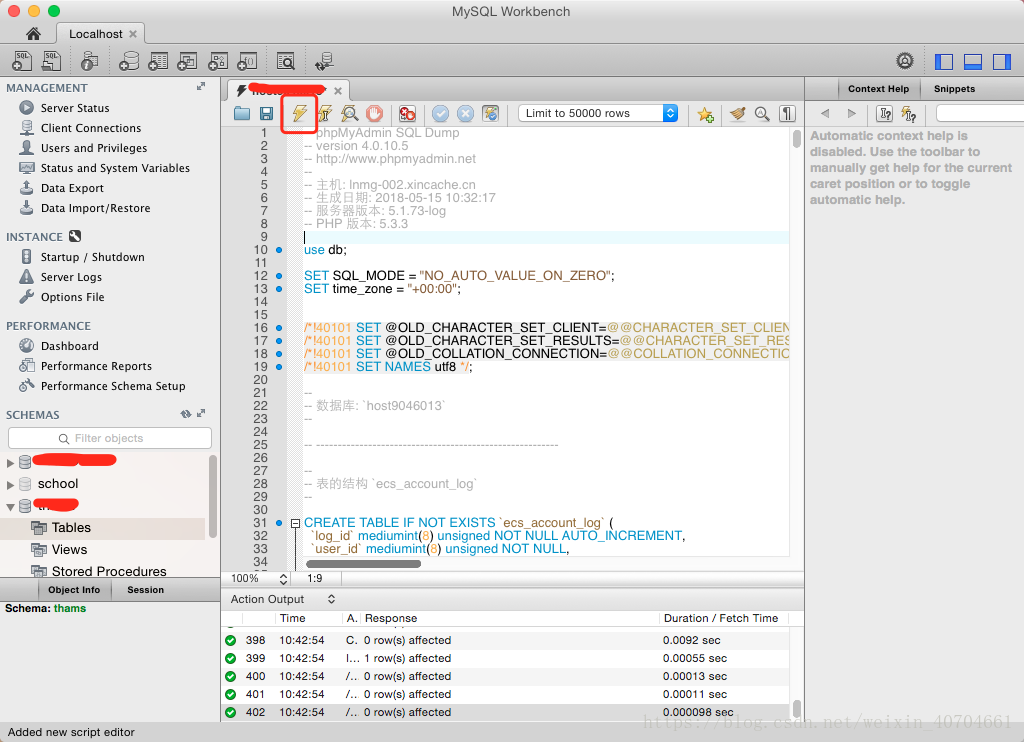Collapse the CREATE TABLE code fold
The image size is (1024, 742).
point(295,523)
